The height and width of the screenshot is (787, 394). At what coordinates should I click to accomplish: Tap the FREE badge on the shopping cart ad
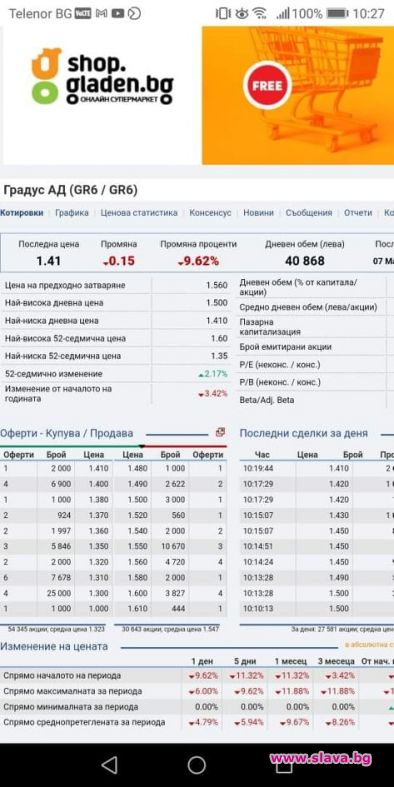click(267, 85)
